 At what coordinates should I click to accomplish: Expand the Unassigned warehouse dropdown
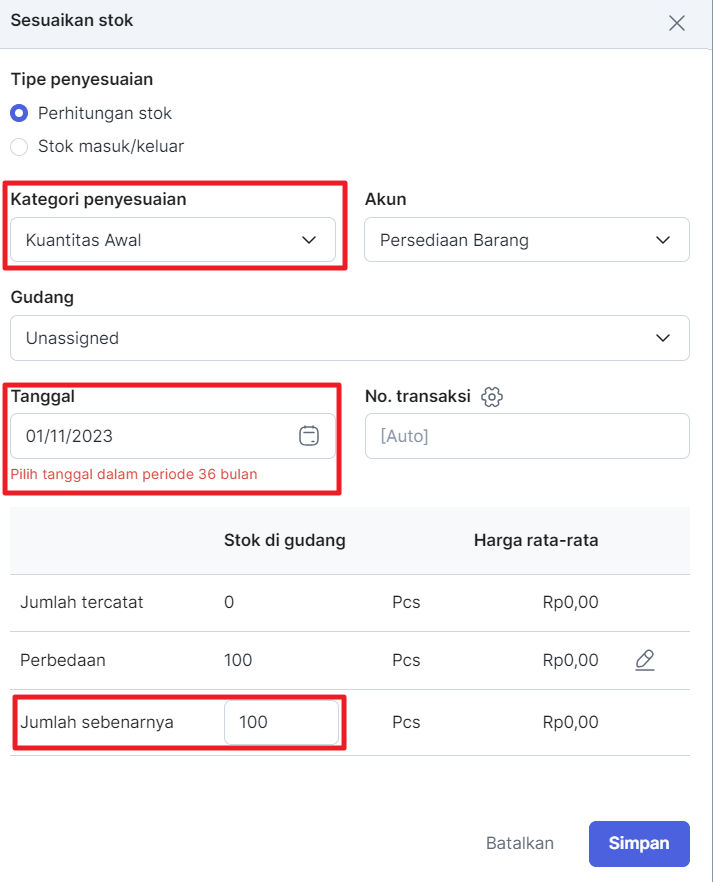click(x=350, y=338)
